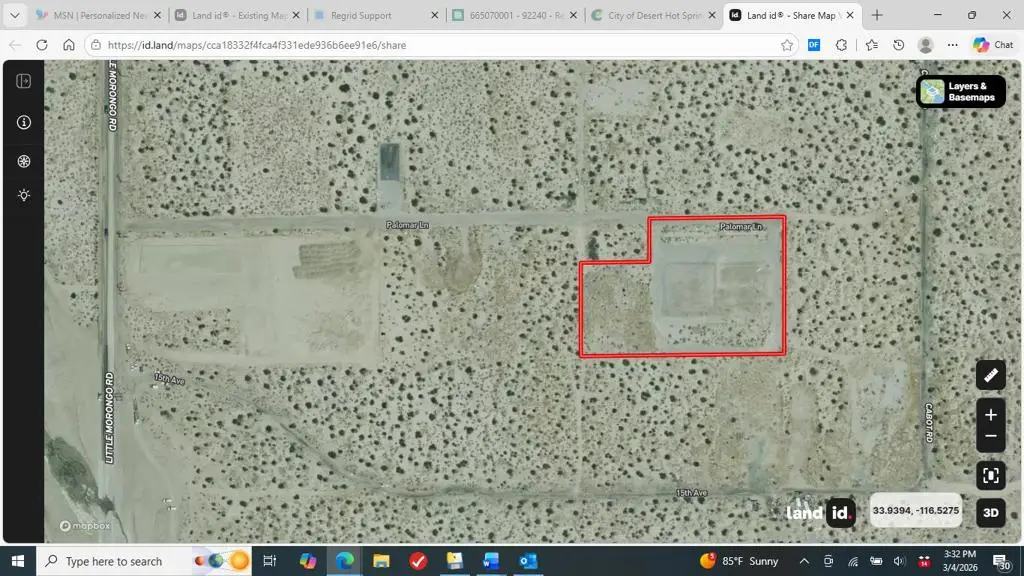Click the recenter map extent icon
Viewport: 1024px width, 576px height.
[990, 476]
